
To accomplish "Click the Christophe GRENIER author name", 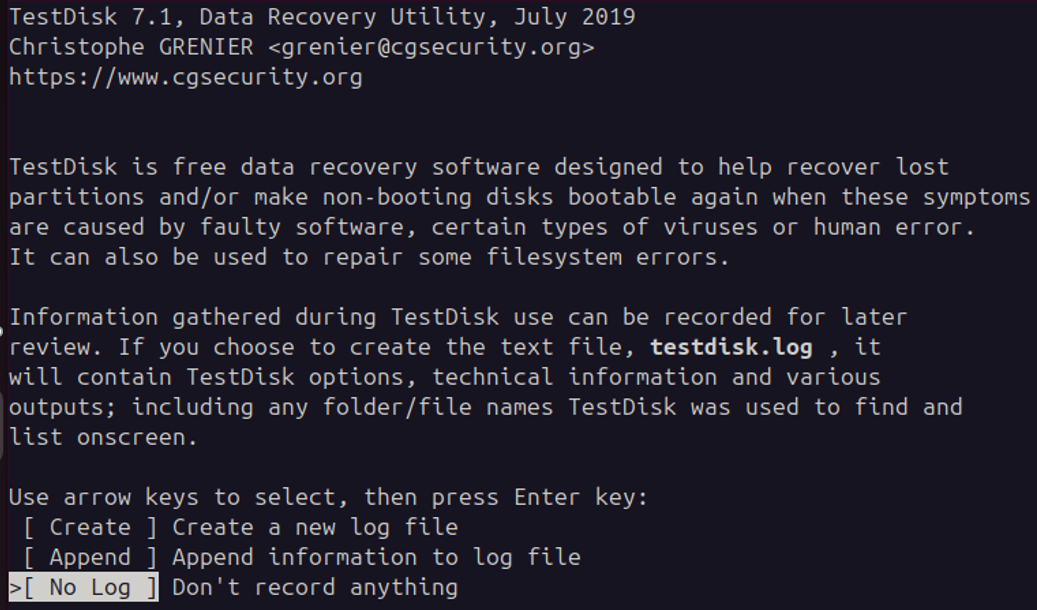I will 131,47.
